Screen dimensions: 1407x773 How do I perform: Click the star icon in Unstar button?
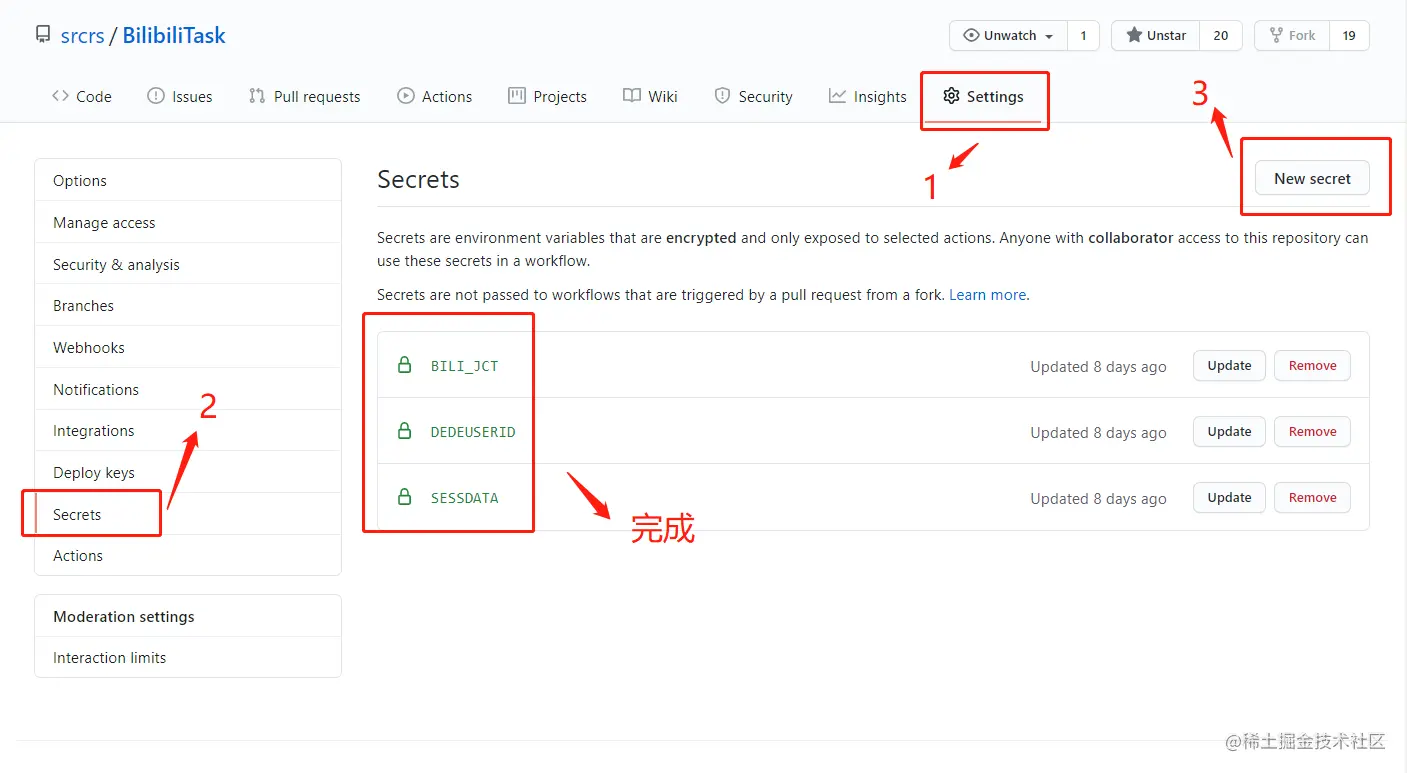click(1134, 35)
